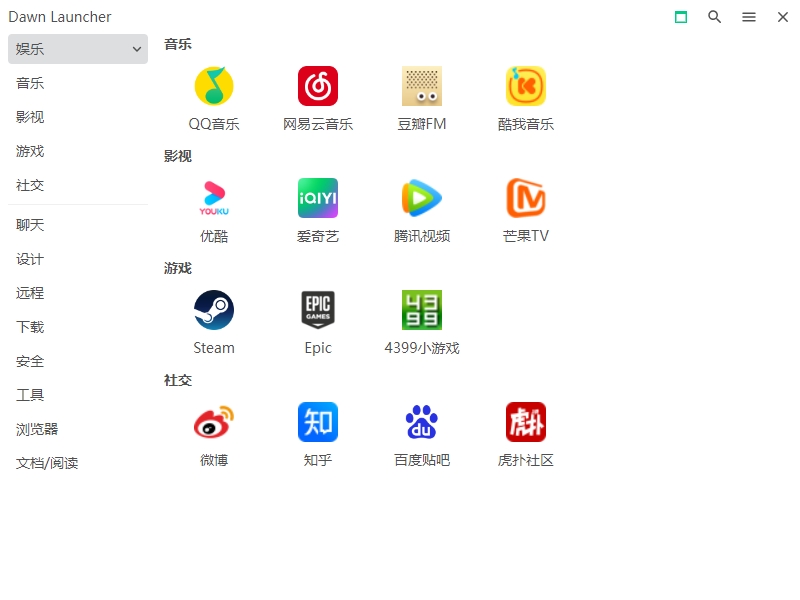This screenshot has height=600, width=800.
Task: Open the 网易云音乐 icon
Action: coord(318,86)
